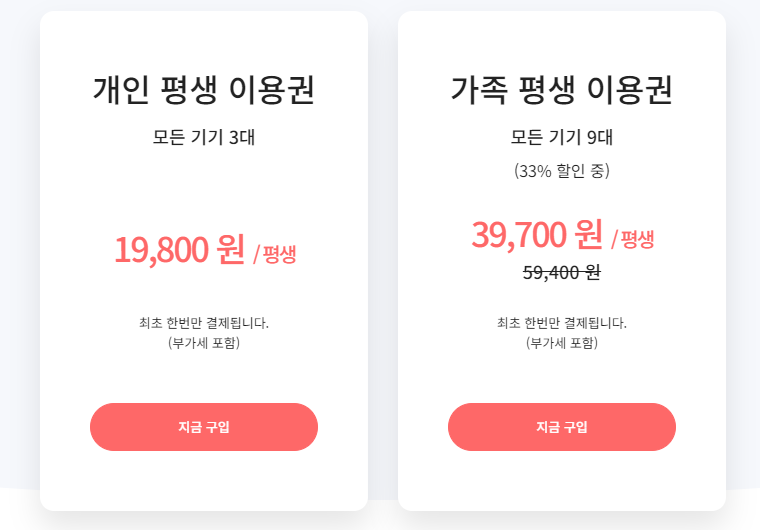The image size is (760, 530).
Task: Click the crossed-out 59,400 원 original price
Action: (562, 273)
